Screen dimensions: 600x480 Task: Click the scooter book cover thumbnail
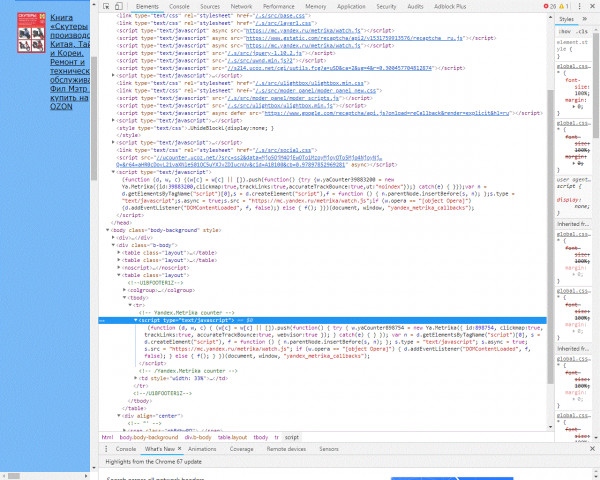(31, 33)
